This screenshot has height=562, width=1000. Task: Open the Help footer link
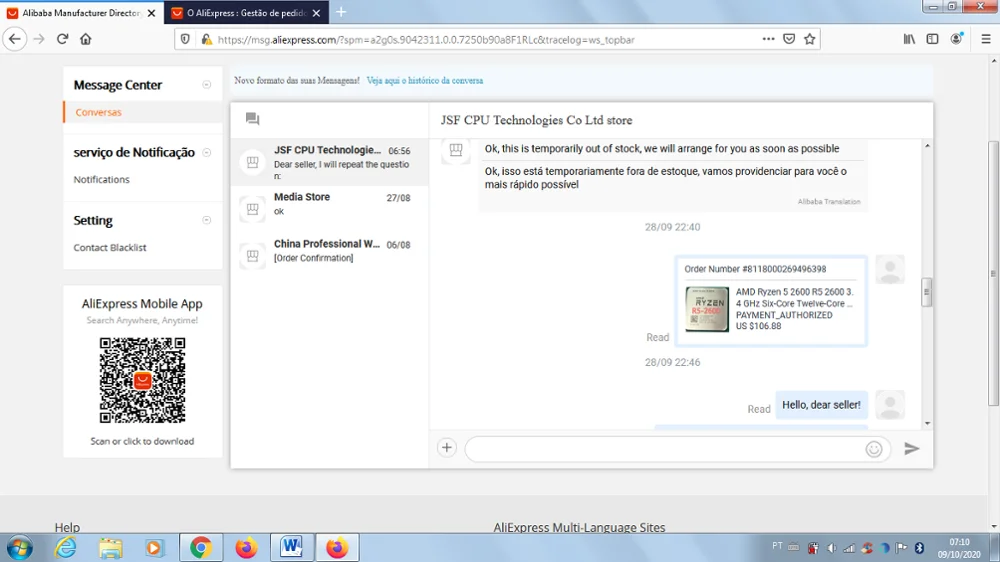coord(67,528)
